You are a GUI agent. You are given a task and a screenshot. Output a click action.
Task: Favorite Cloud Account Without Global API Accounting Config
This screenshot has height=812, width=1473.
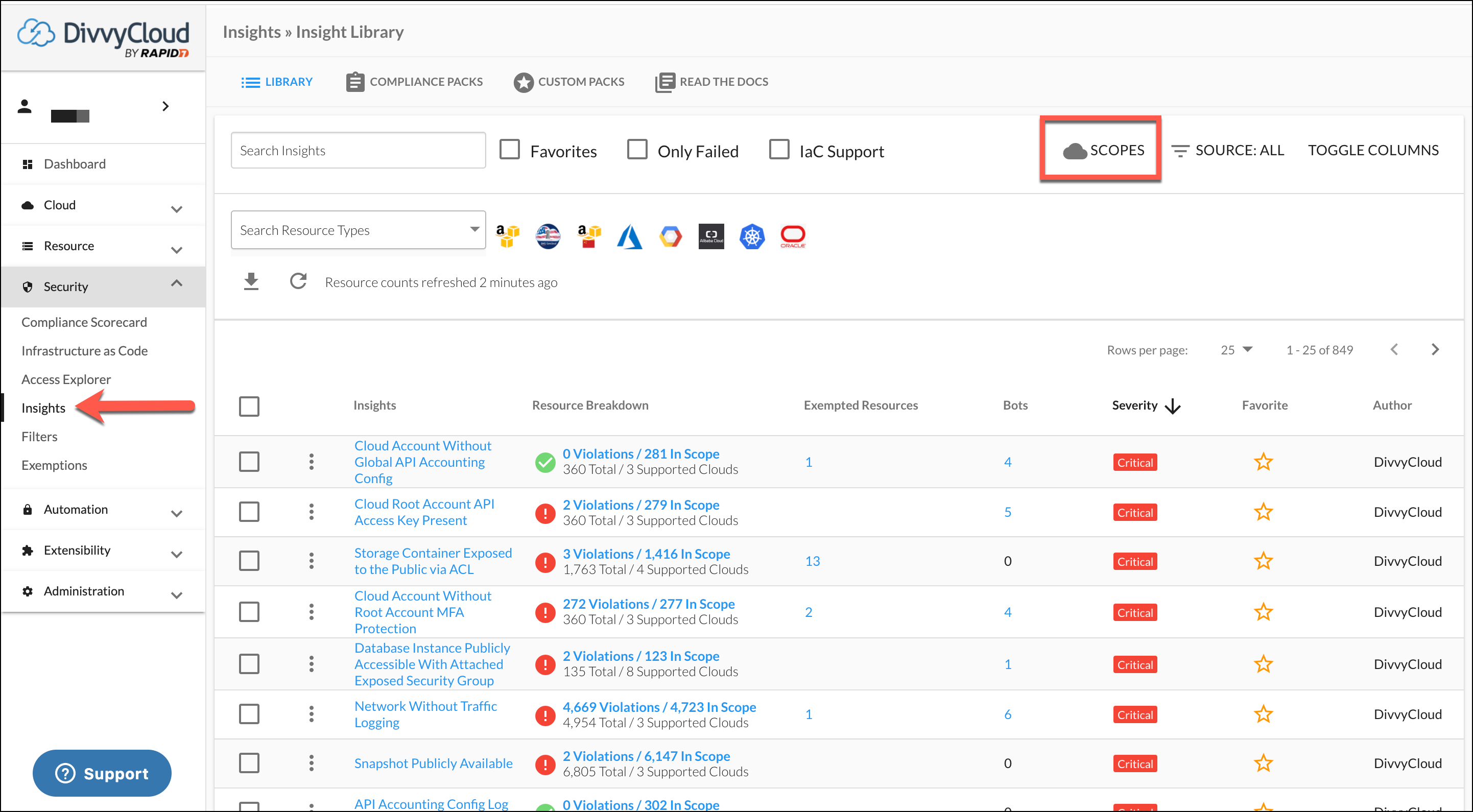click(x=1263, y=462)
